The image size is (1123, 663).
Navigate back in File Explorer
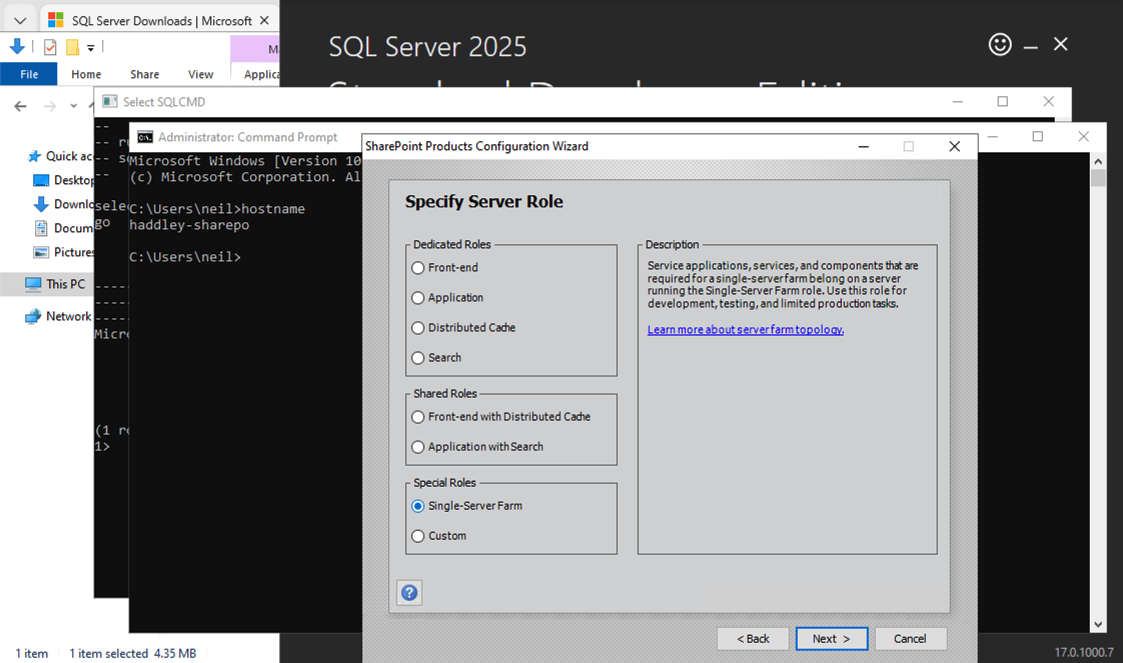coord(21,106)
